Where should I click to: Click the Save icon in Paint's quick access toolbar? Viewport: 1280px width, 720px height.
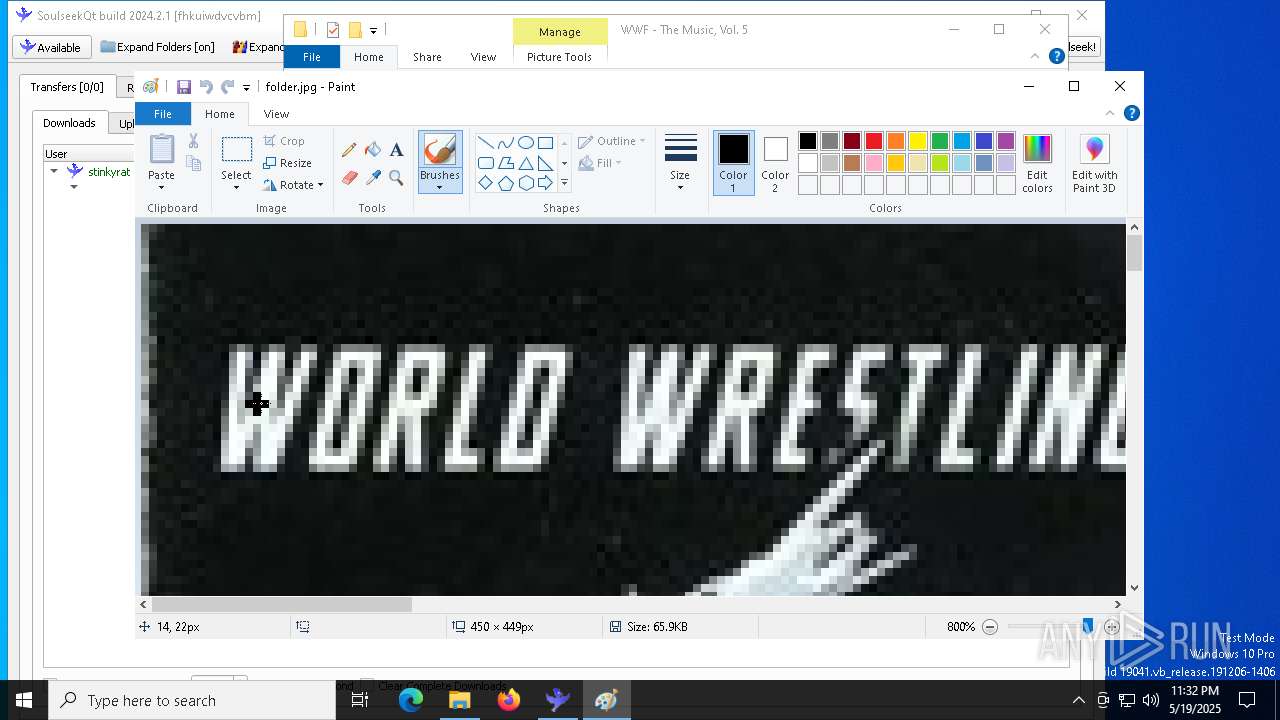[x=184, y=87]
